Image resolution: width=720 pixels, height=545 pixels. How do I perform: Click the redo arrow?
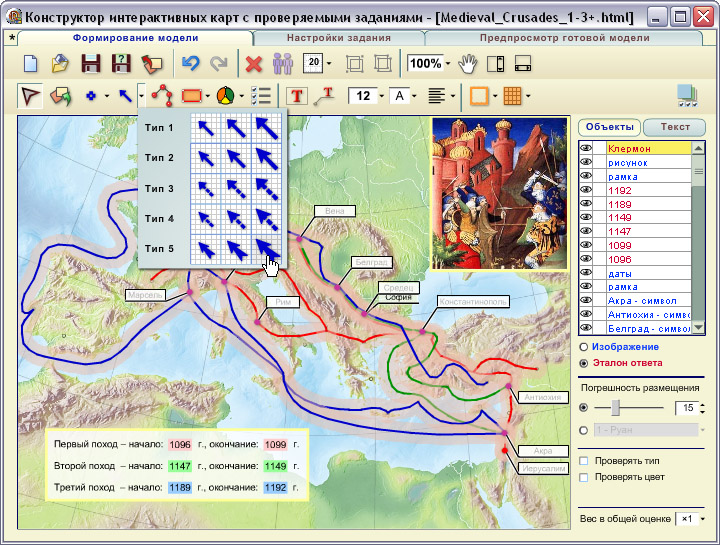pyautogui.click(x=219, y=63)
